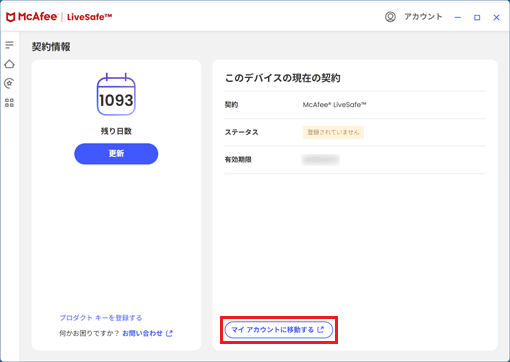Go to the Home icon in sidebar
The height and width of the screenshot is (362, 510).
point(9,64)
